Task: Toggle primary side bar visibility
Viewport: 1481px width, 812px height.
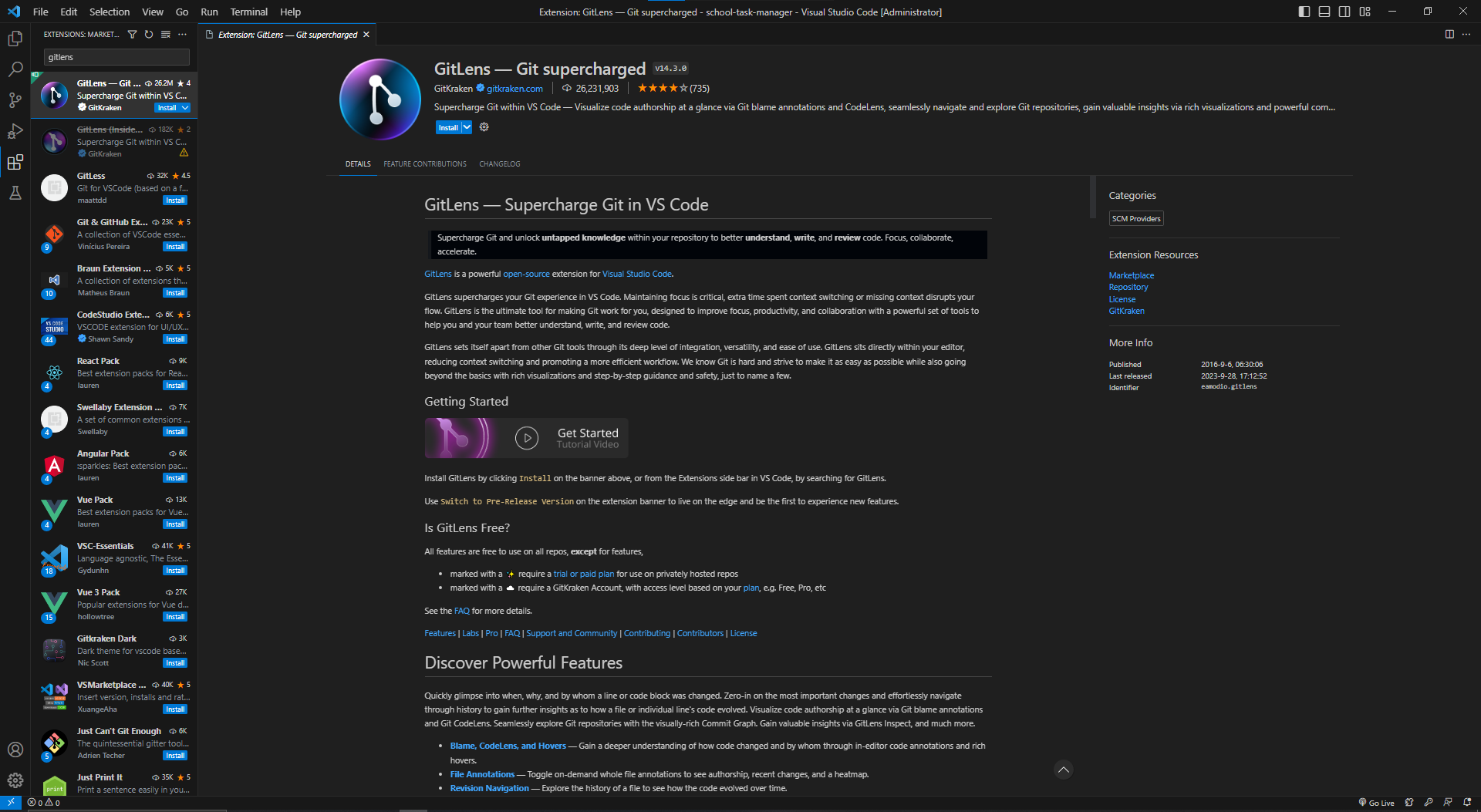Action: click(1304, 12)
